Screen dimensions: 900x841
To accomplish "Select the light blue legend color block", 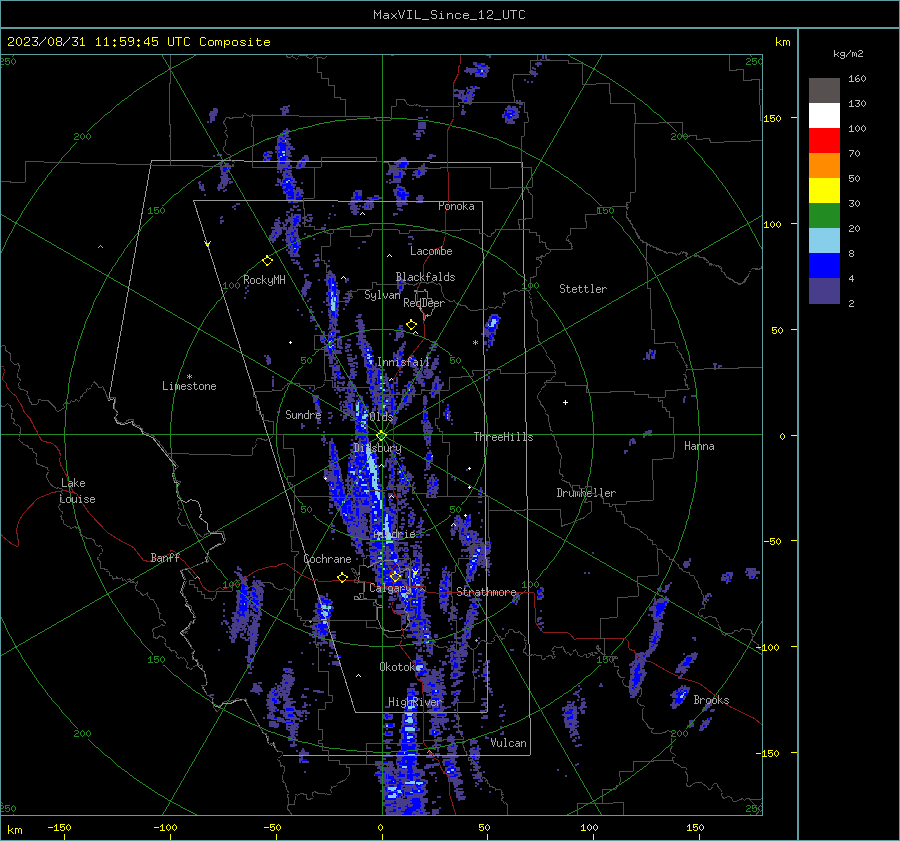I will tap(824, 241).
